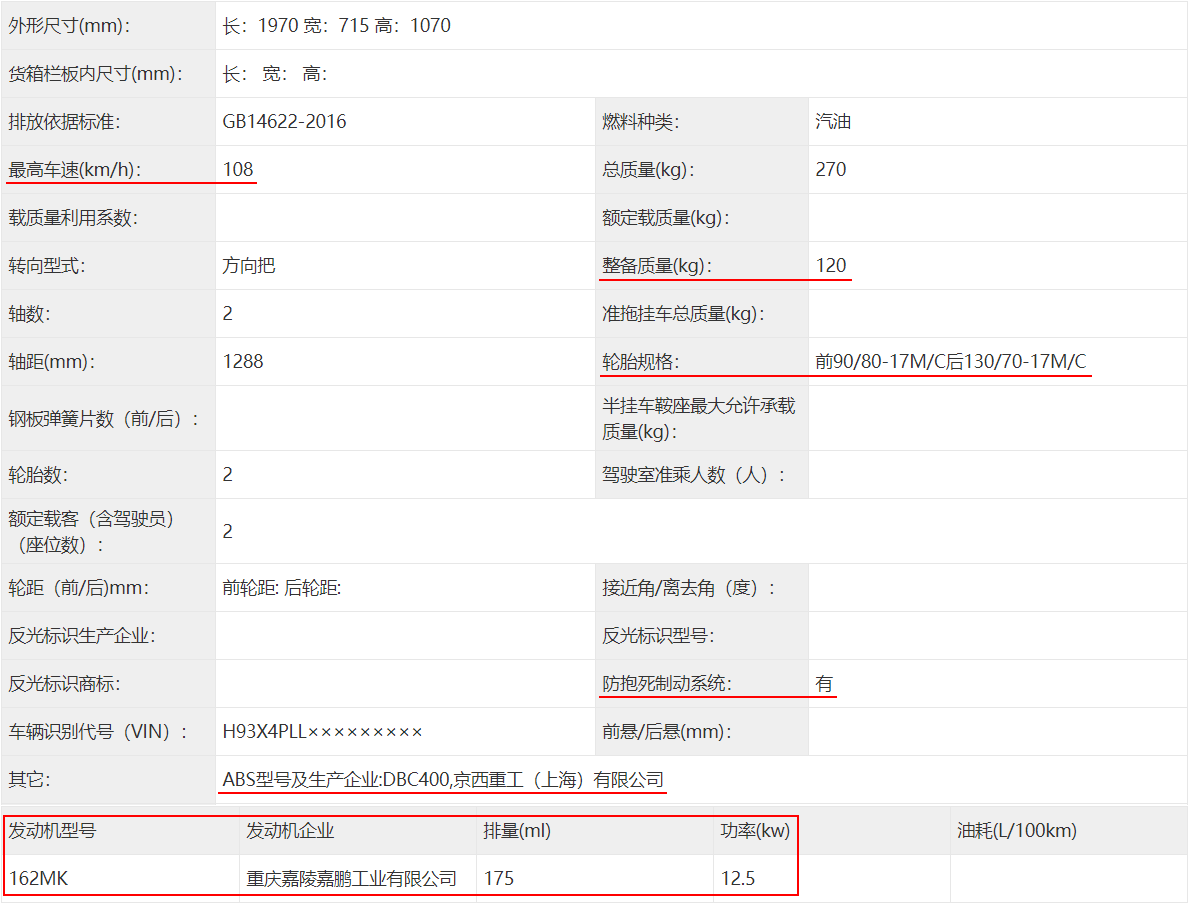
Task: Click the 轮胎规格 label
Action: tap(641, 361)
